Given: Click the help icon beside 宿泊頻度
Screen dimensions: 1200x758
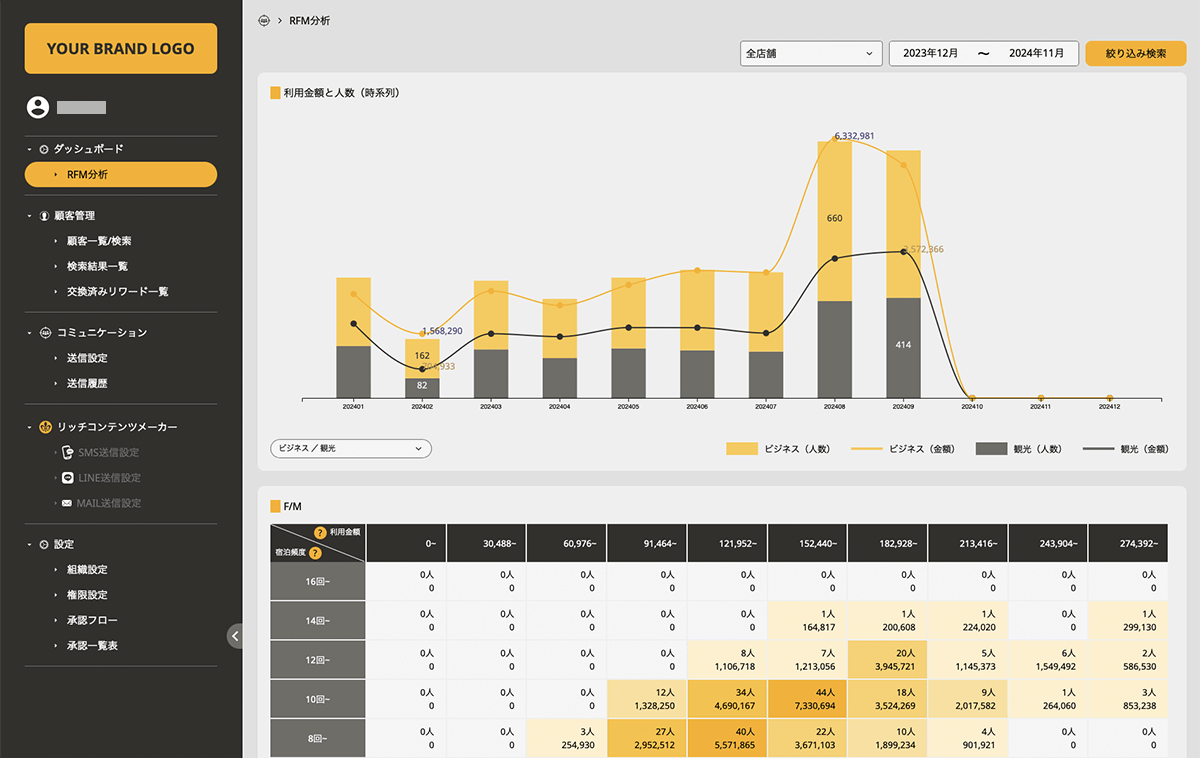Looking at the screenshot, I should click(x=315, y=553).
